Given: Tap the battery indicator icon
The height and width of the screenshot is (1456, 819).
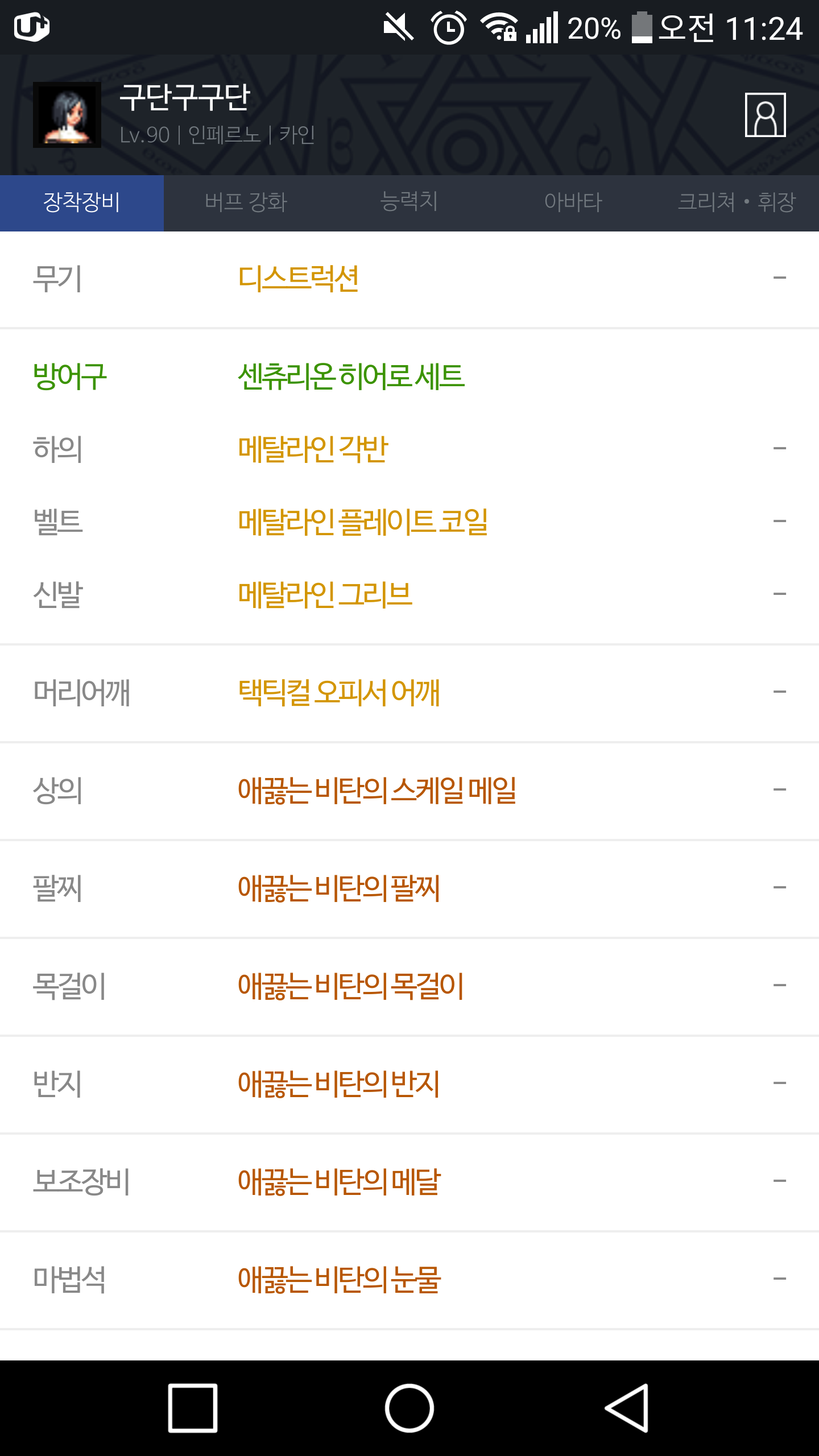Looking at the screenshot, I should coord(642,27).
